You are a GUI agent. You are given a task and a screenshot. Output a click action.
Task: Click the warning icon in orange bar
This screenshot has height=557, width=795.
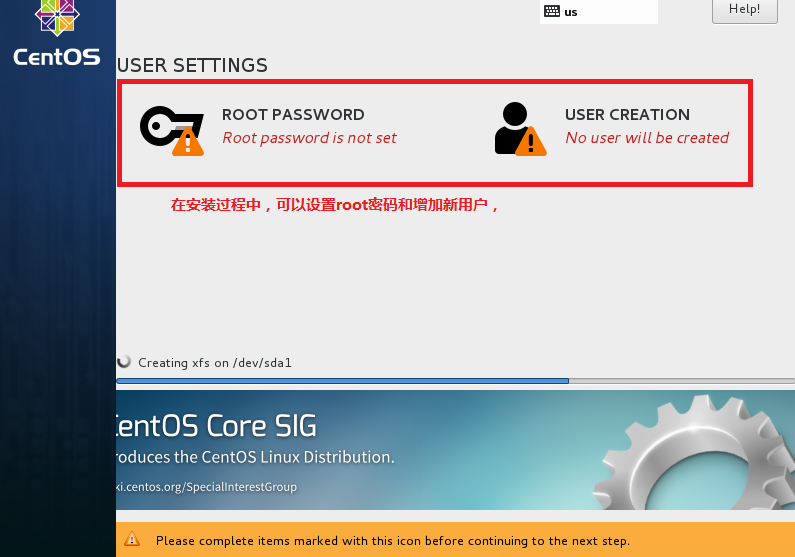132,539
